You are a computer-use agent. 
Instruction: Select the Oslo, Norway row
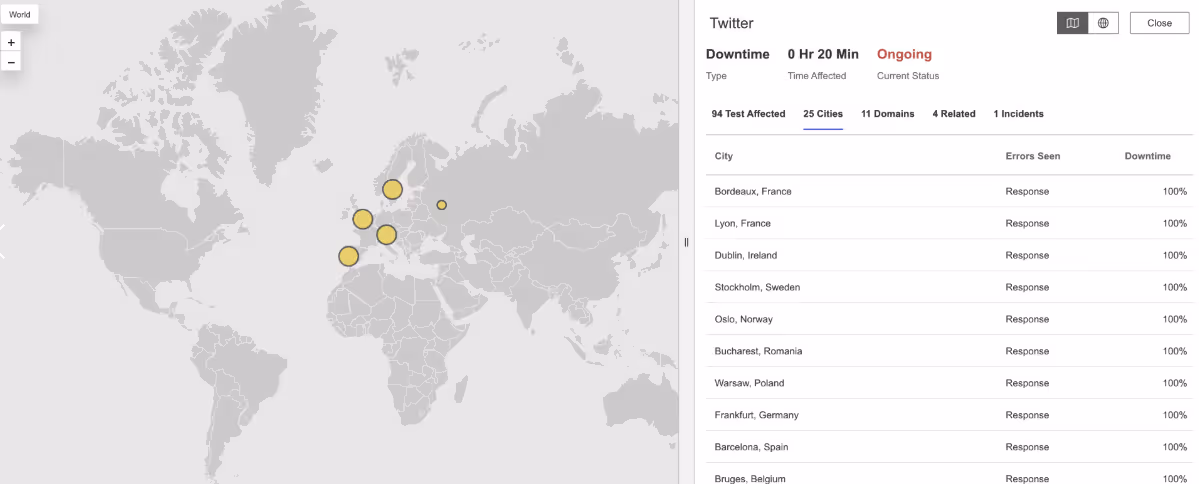tap(949, 319)
